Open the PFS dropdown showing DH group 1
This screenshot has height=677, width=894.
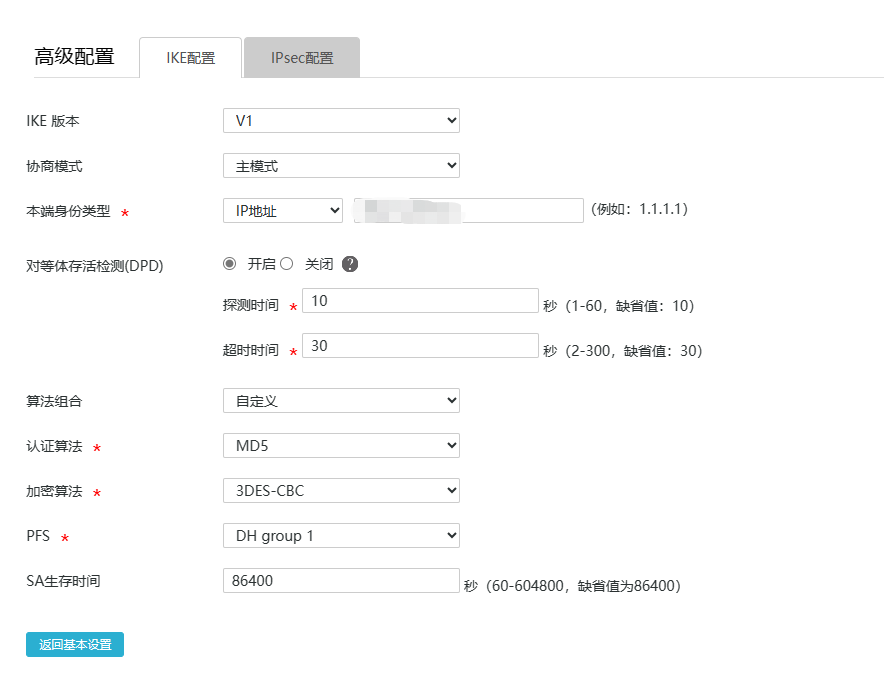point(341,536)
